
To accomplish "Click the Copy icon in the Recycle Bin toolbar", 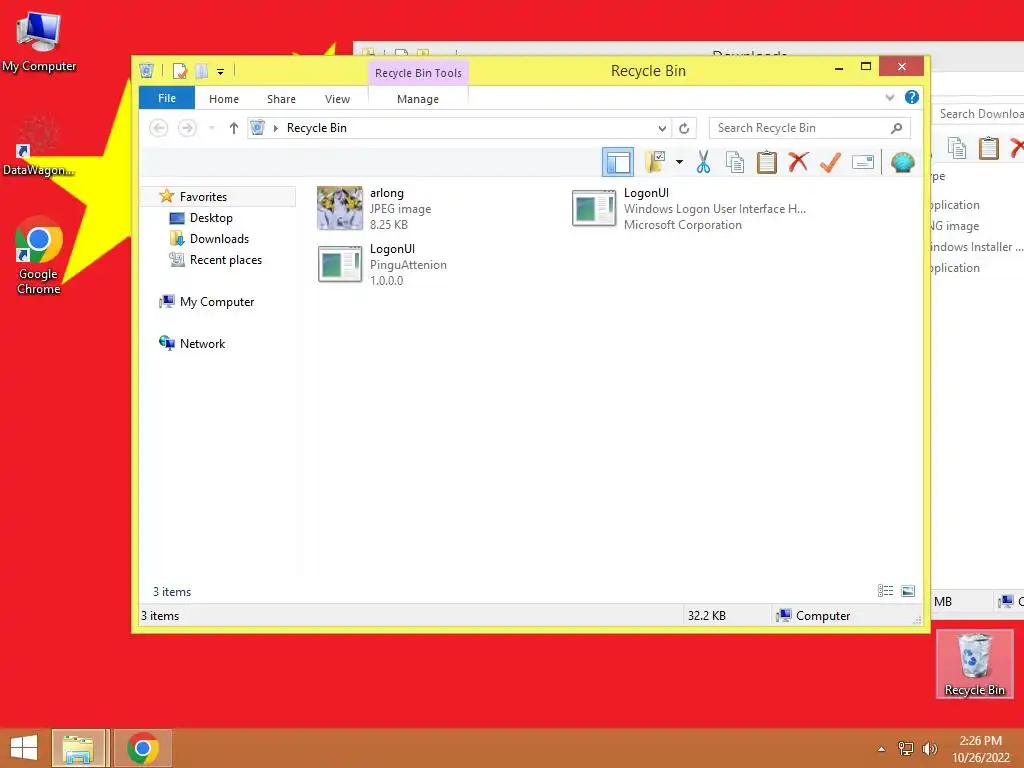I will point(735,162).
